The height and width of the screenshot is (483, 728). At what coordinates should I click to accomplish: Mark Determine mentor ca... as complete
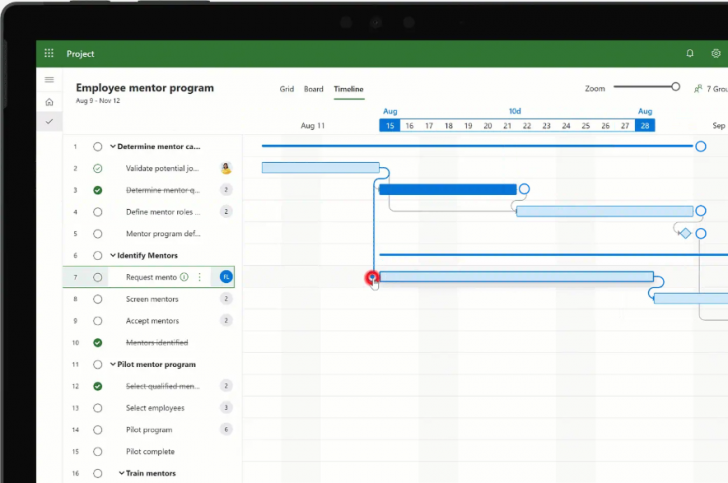pos(98,147)
